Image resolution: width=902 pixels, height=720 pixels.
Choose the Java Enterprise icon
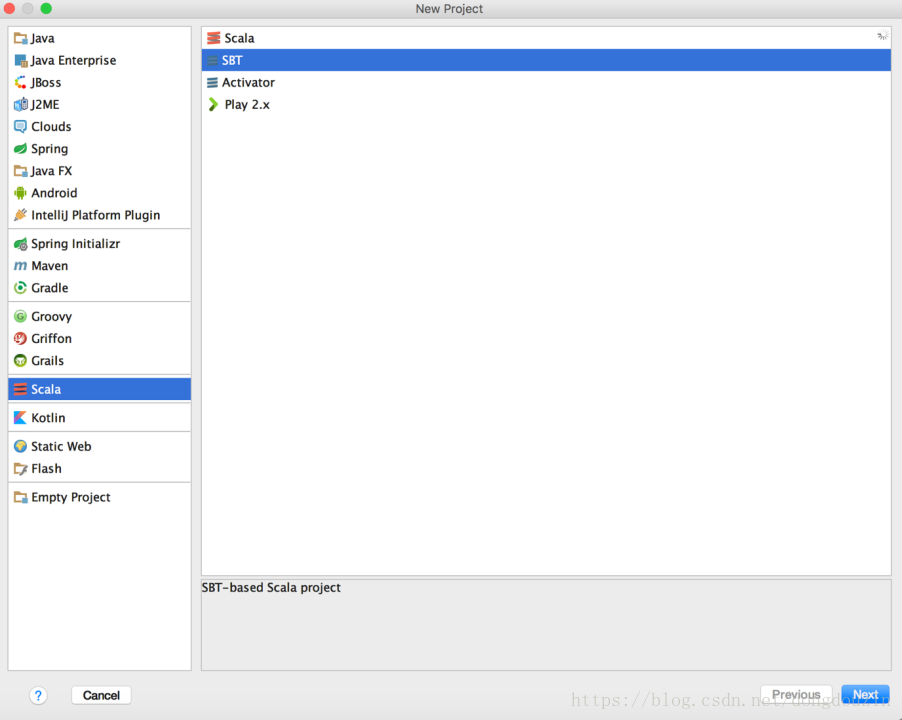pos(21,60)
